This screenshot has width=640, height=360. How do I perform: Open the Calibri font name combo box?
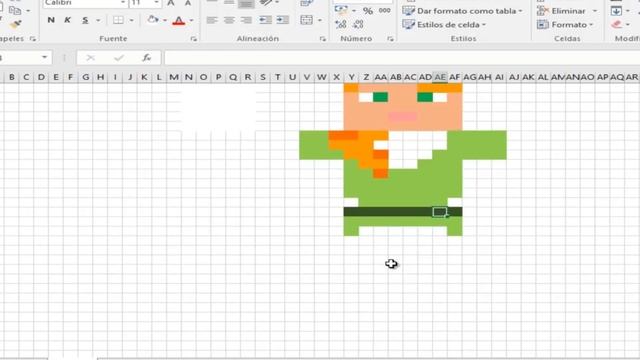pos(84,3)
